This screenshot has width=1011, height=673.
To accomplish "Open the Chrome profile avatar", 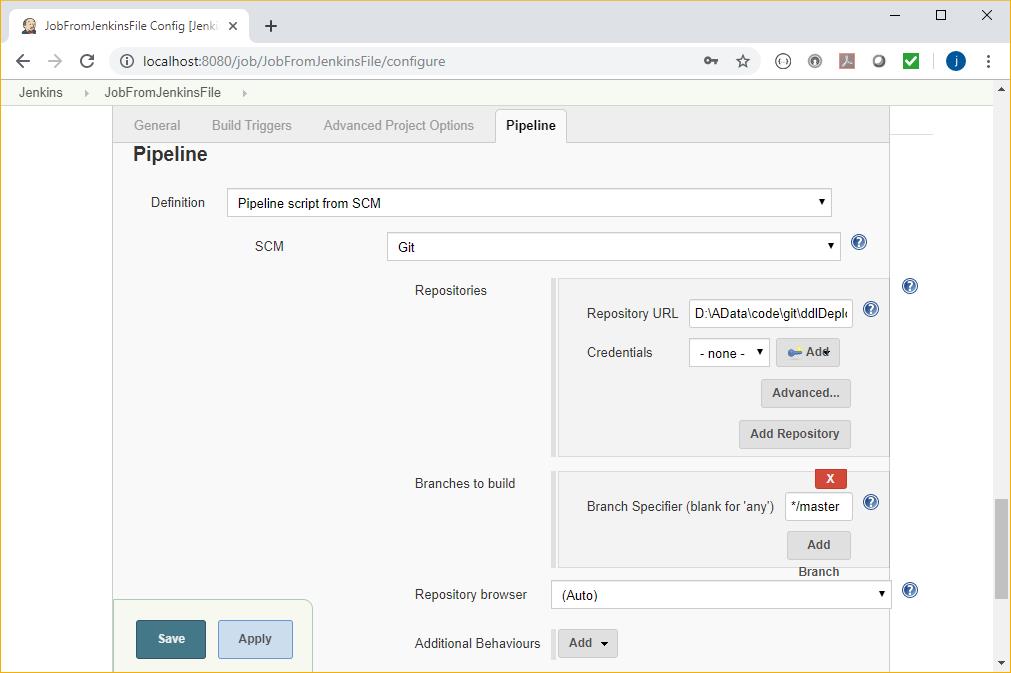I will click(x=956, y=61).
